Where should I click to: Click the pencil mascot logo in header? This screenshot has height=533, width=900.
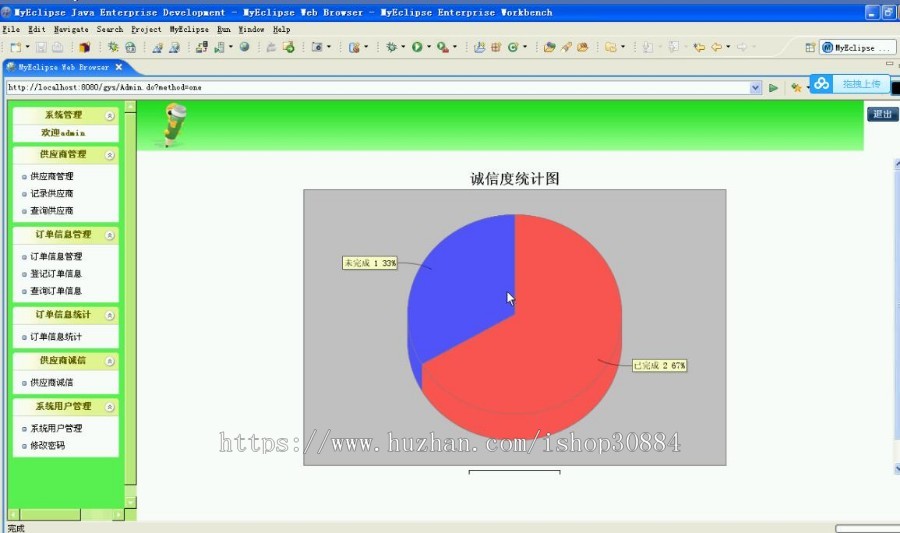(x=174, y=124)
